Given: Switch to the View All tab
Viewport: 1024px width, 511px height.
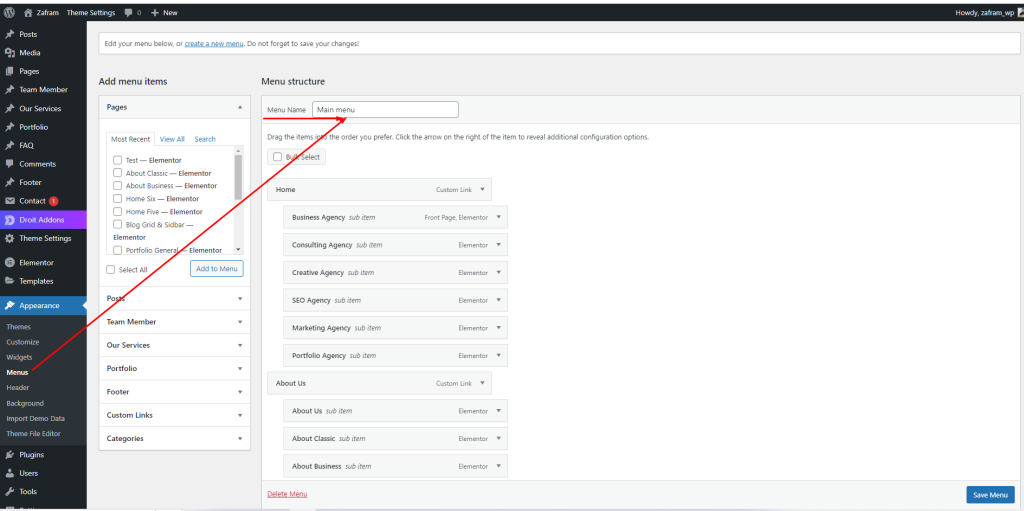Looking at the screenshot, I should (172, 139).
